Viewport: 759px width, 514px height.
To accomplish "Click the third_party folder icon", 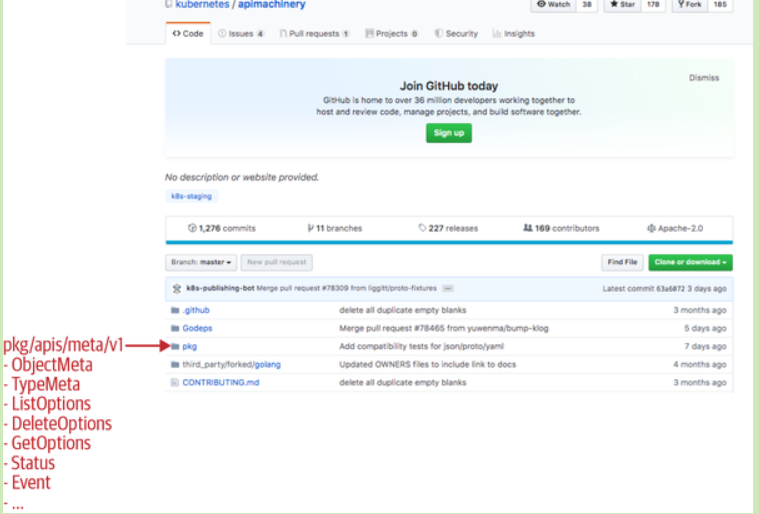I will pos(175,364).
